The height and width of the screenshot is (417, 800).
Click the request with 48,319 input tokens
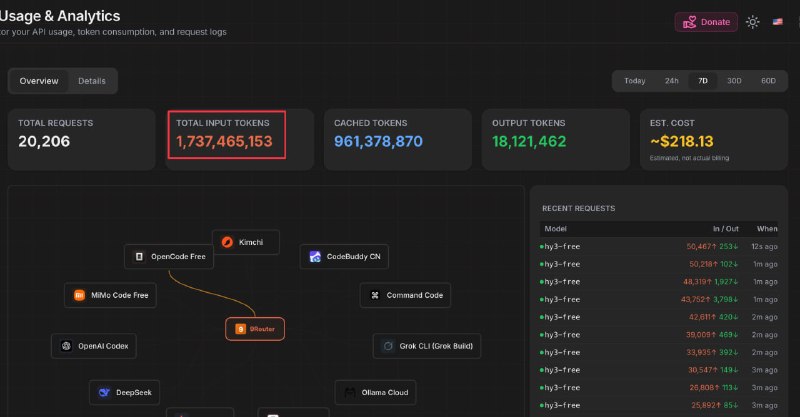tap(659, 282)
